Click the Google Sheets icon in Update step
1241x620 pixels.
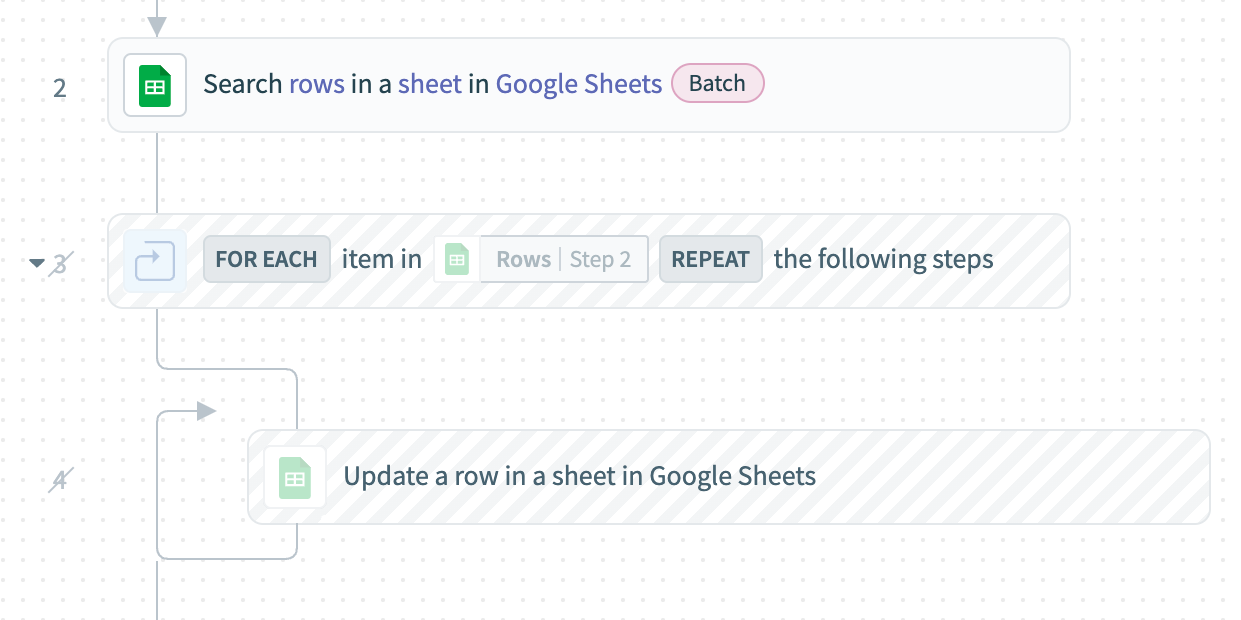tap(295, 477)
